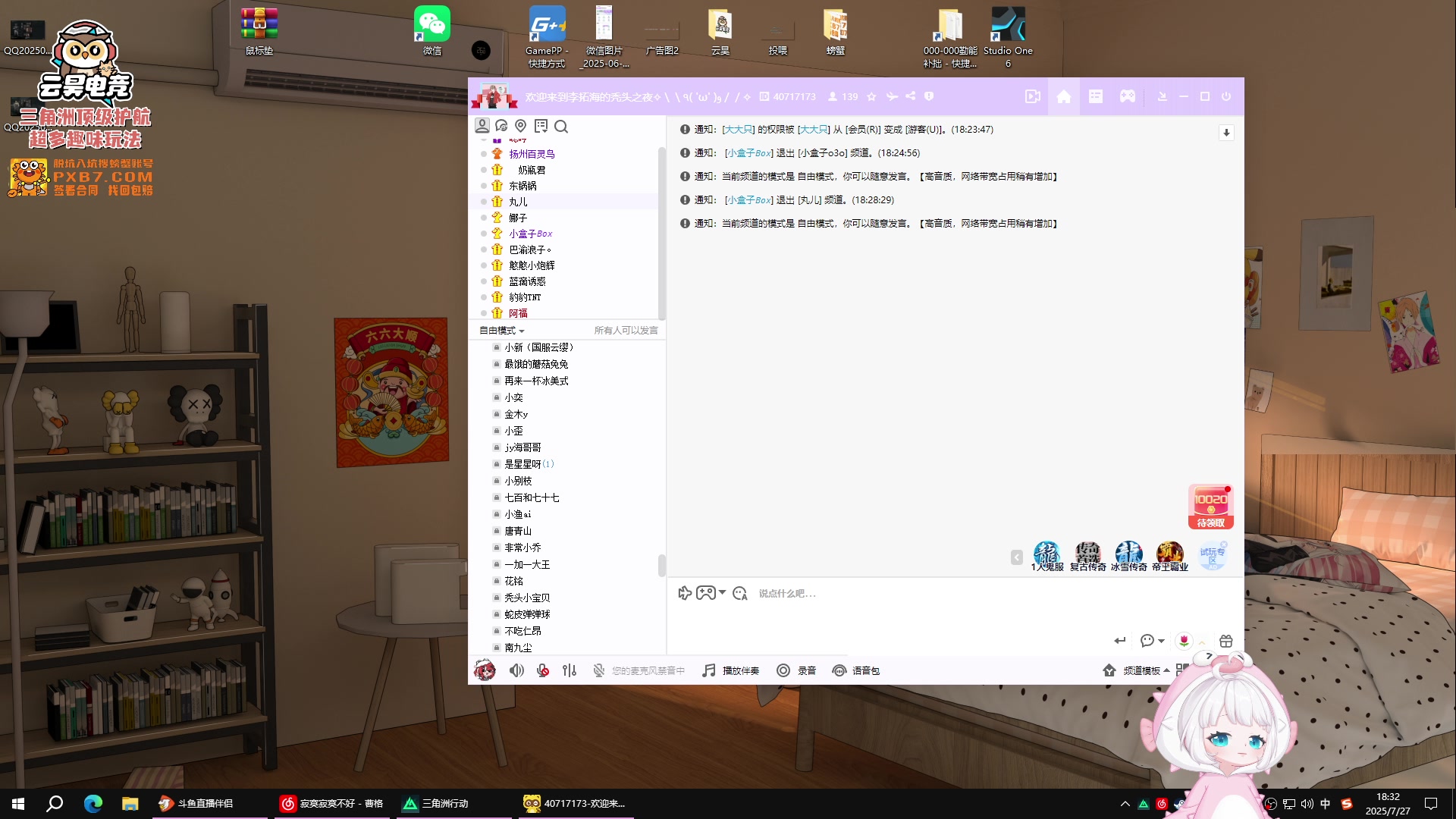Viewport: 1456px width, 819px height.
Task: Click the online users count 139
Action: (x=843, y=97)
